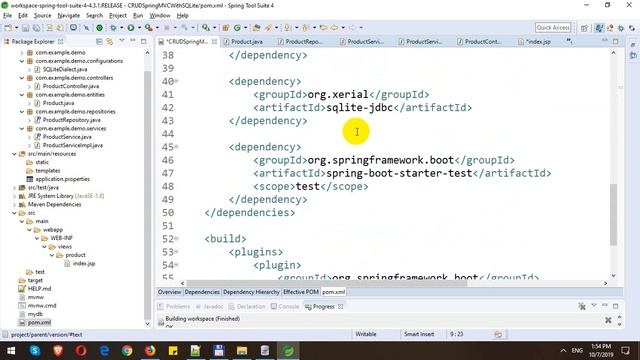Viewport: 640px width, 360px height.
Task: Cancel the Building workspace progress entry
Action: click(x=608, y=320)
